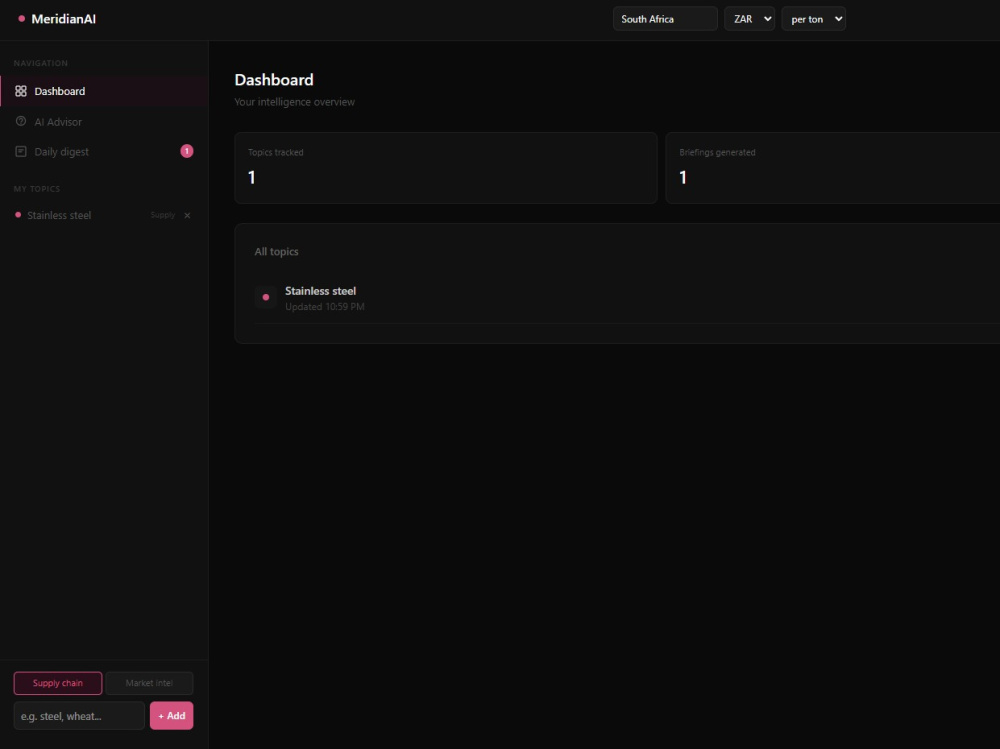Focus the topic input field e.g. steel, wheat
Viewport: 1000px width, 749px height.
[x=79, y=716]
